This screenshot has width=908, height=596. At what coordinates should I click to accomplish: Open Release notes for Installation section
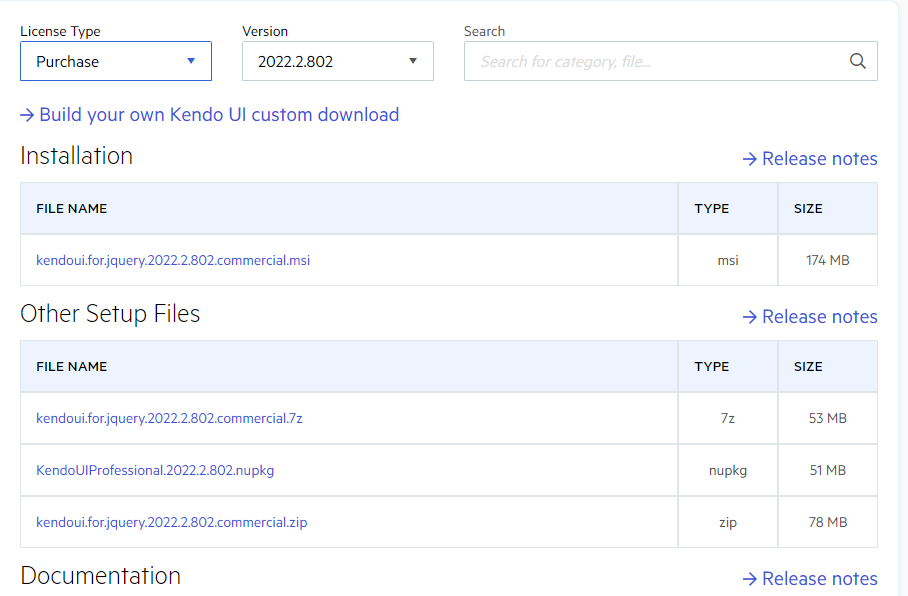(819, 159)
